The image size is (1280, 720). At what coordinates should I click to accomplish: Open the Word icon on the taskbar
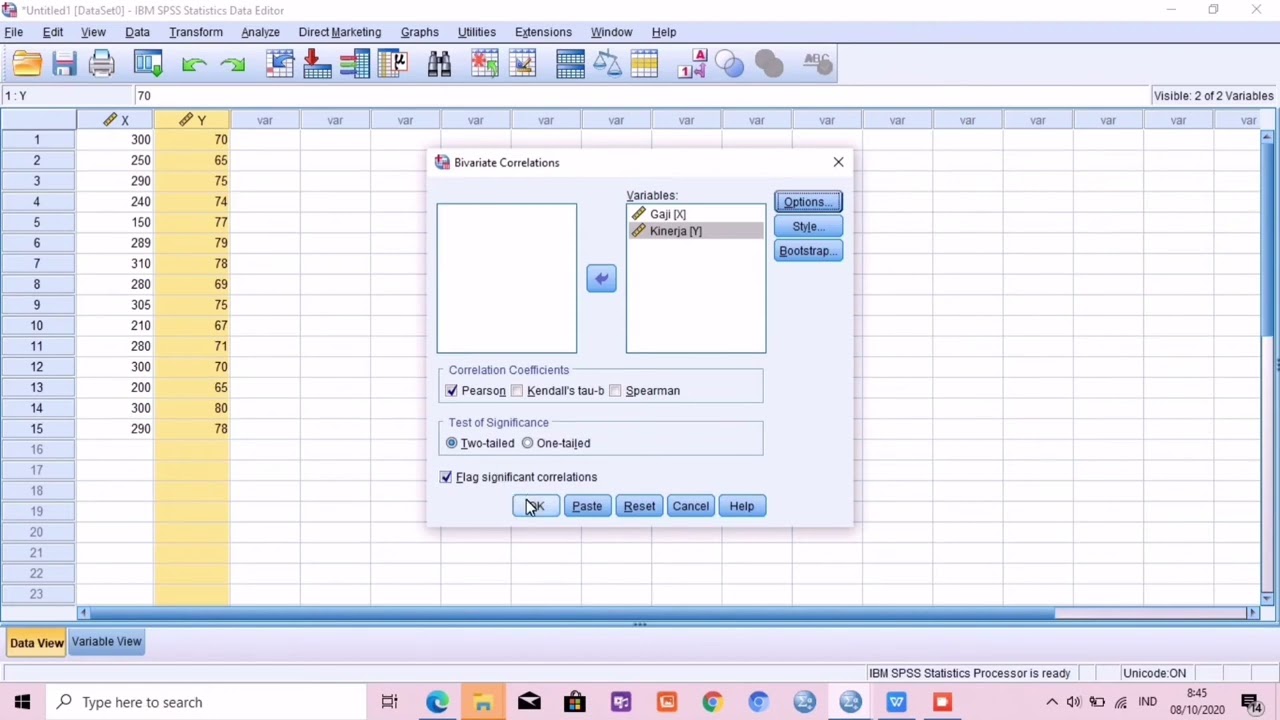pos(896,702)
